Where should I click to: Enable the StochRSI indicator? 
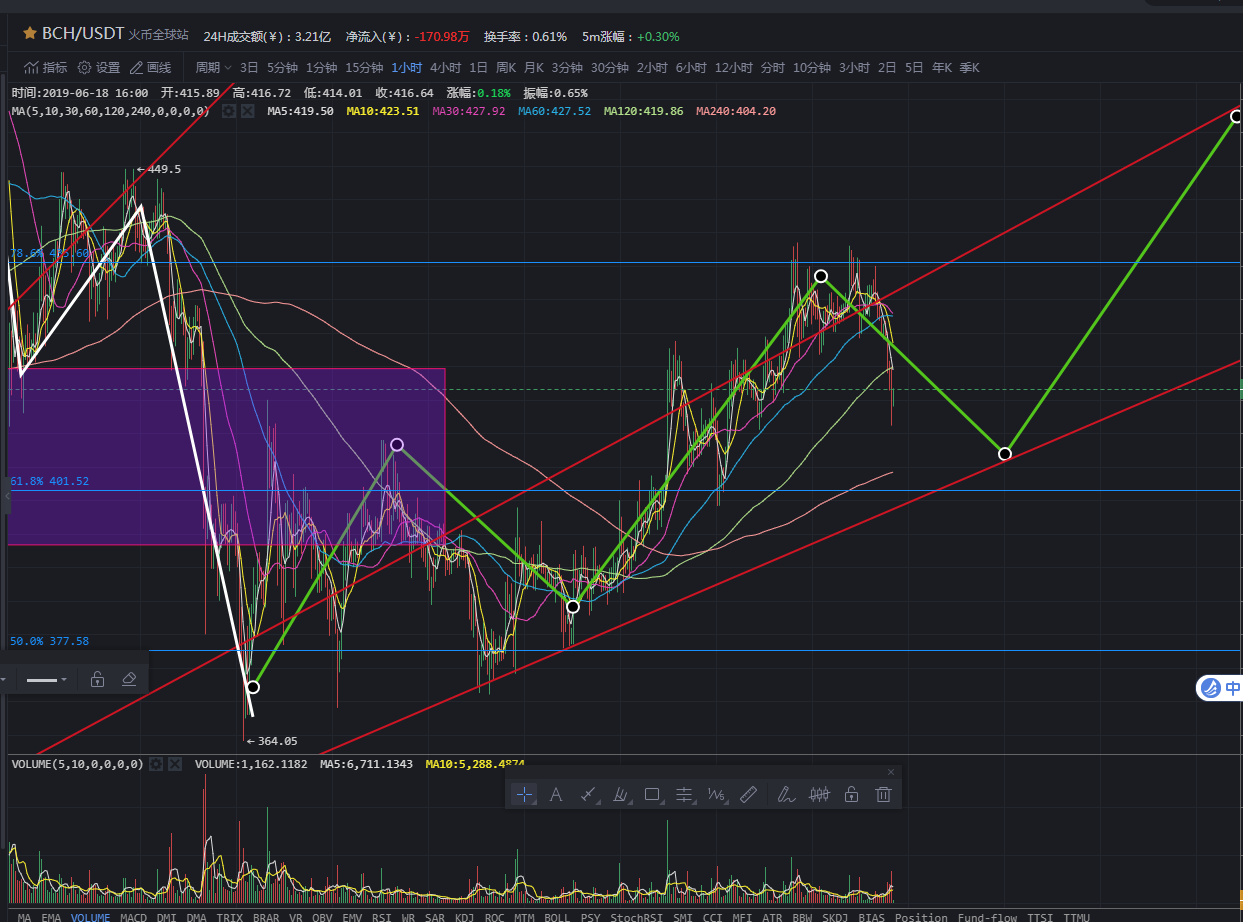point(637,917)
